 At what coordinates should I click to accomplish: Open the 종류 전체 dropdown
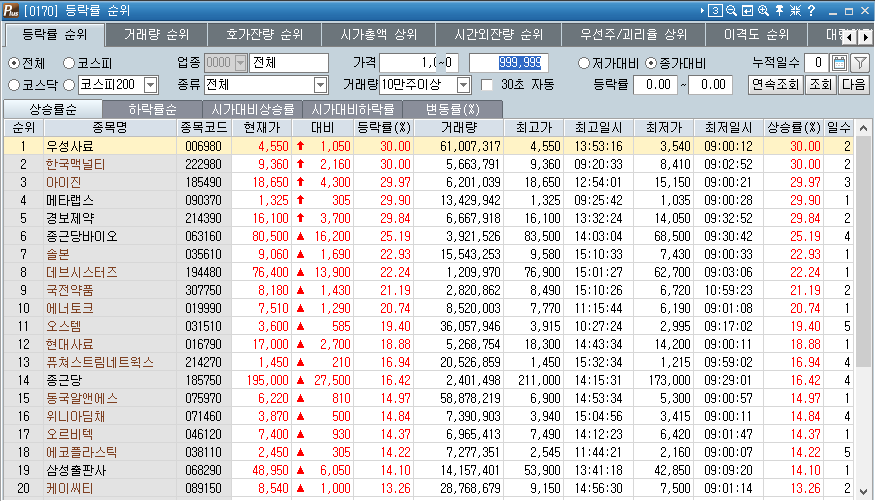tap(320, 85)
